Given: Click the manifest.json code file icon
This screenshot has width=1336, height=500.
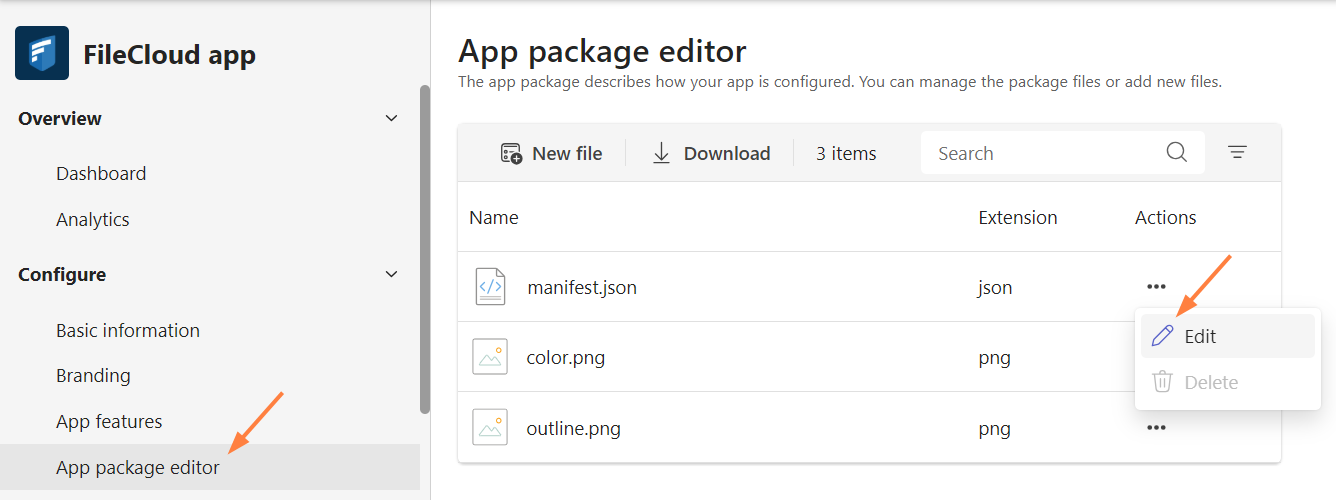Looking at the screenshot, I should pyautogui.click(x=490, y=287).
